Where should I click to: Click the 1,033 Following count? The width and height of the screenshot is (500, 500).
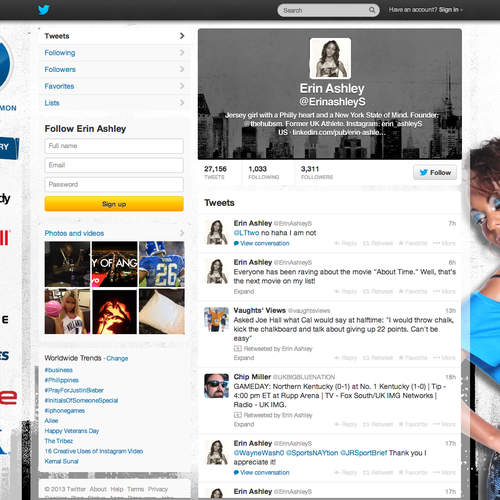pos(263,172)
